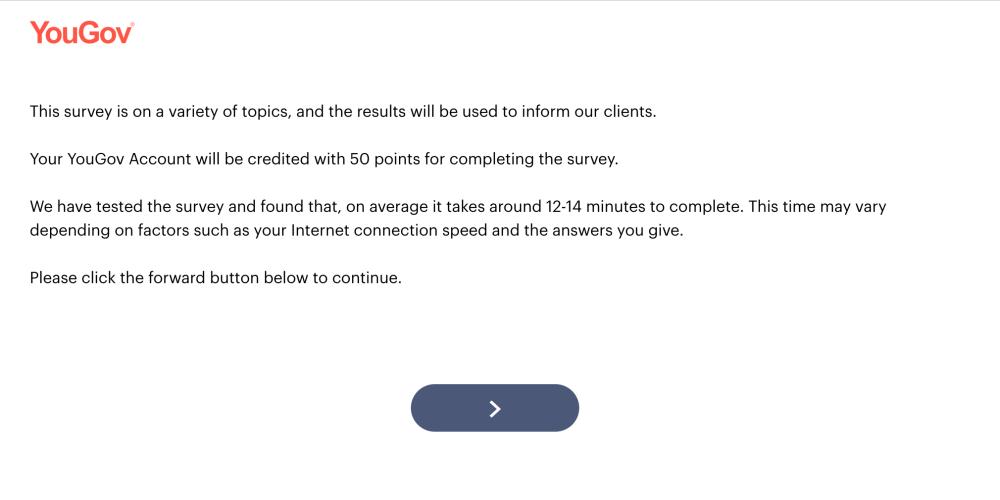Click the white forward chevron arrow
Screen dimensions: 1000x500
coord(495,409)
